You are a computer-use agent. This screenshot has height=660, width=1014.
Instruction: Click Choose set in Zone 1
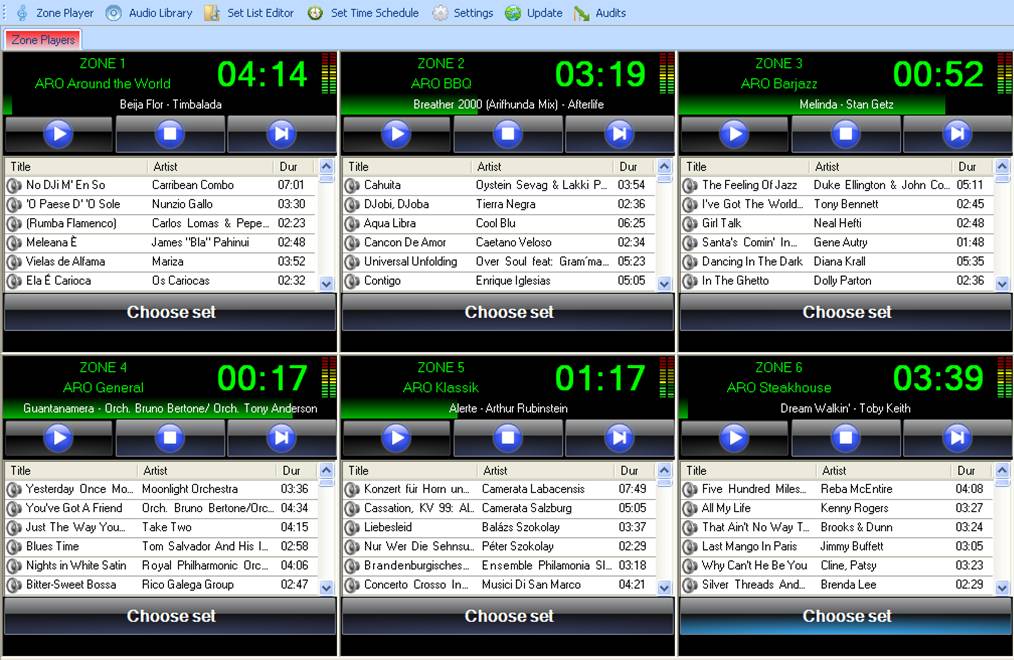pyautogui.click(x=170, y=312)
